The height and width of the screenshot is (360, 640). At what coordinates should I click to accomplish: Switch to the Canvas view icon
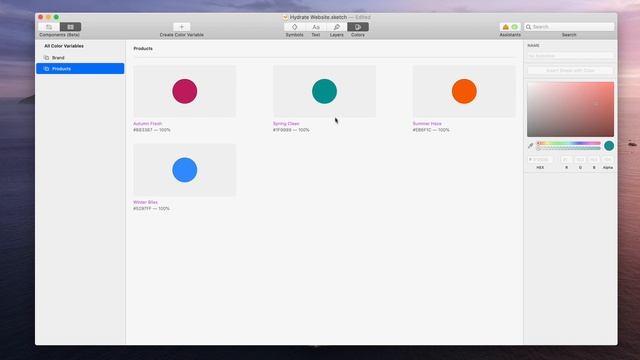tap(49, 27)
